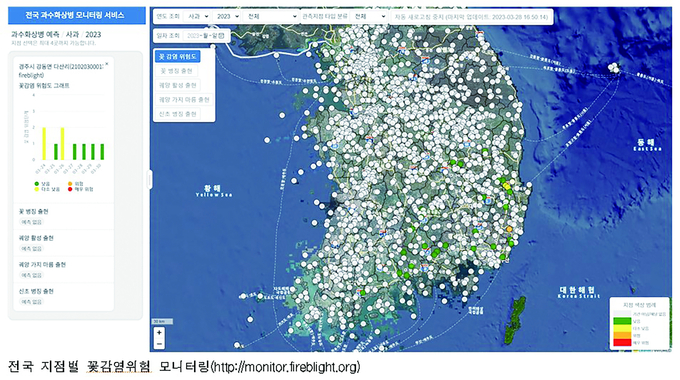The image size is (680, 380).
Task: Select the yellow station marker near east coast
Action: (506, 186)
